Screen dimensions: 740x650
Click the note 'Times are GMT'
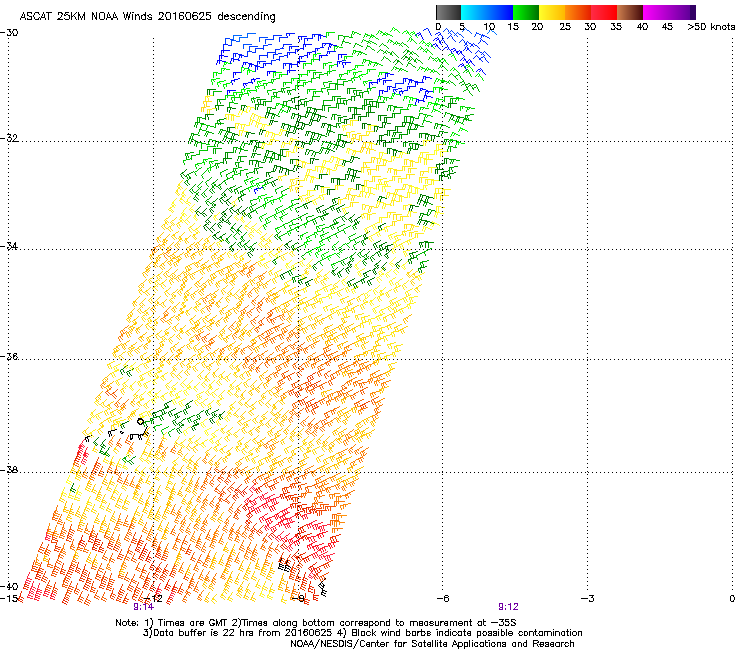(191, 623)
